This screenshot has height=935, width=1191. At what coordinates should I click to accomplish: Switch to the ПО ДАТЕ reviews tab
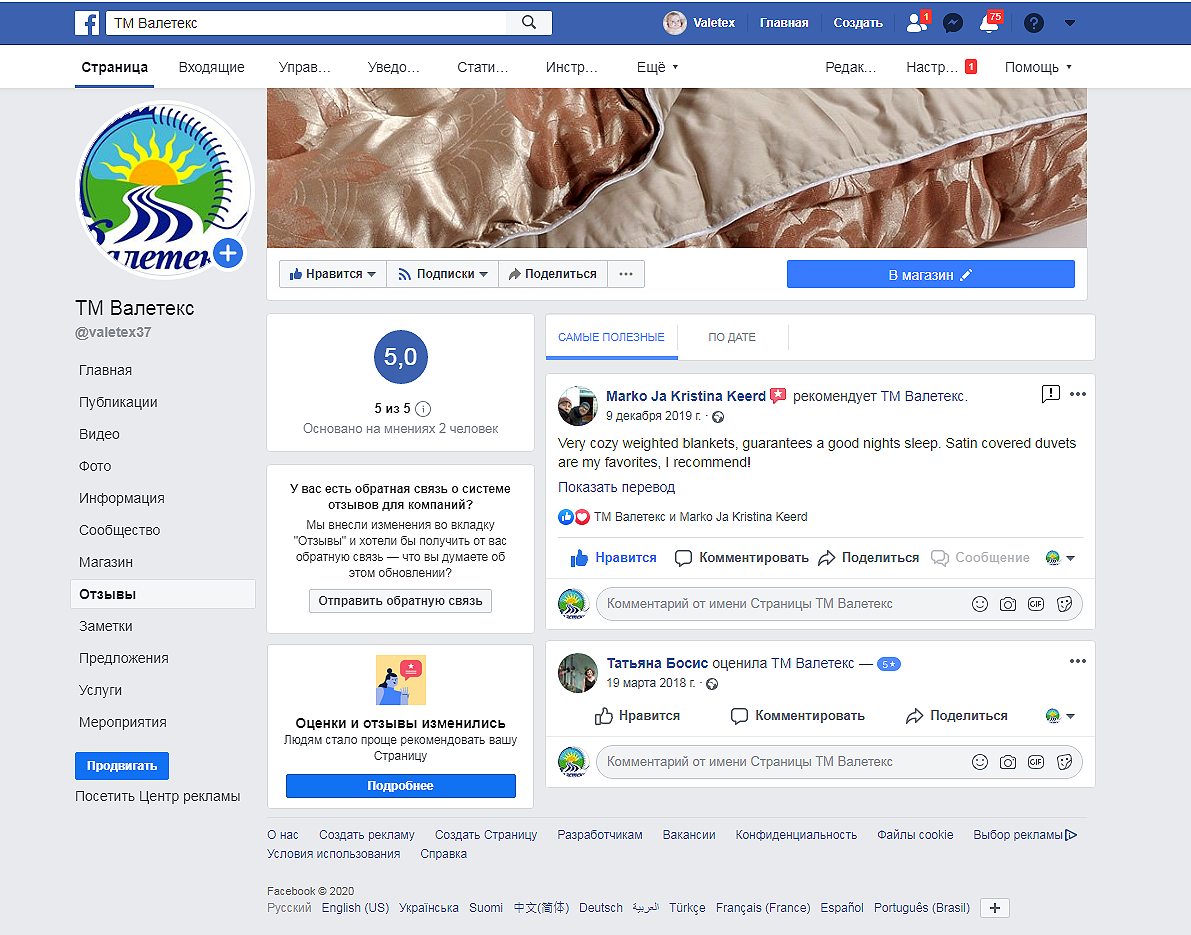tap(732, 338)
